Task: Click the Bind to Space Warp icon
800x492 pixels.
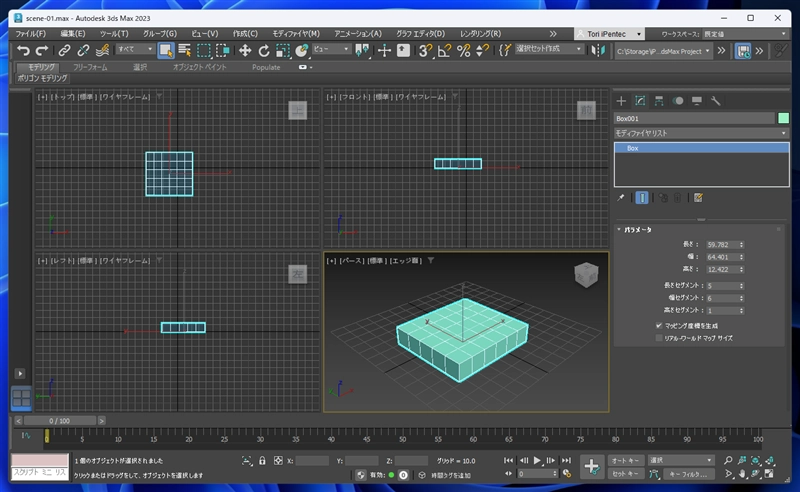Action: 103,50
